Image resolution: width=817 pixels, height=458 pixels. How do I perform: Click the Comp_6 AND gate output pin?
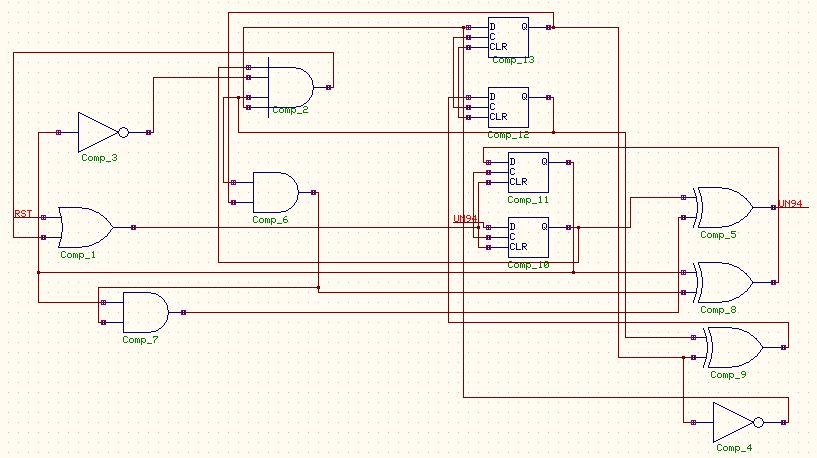(313, 192)
